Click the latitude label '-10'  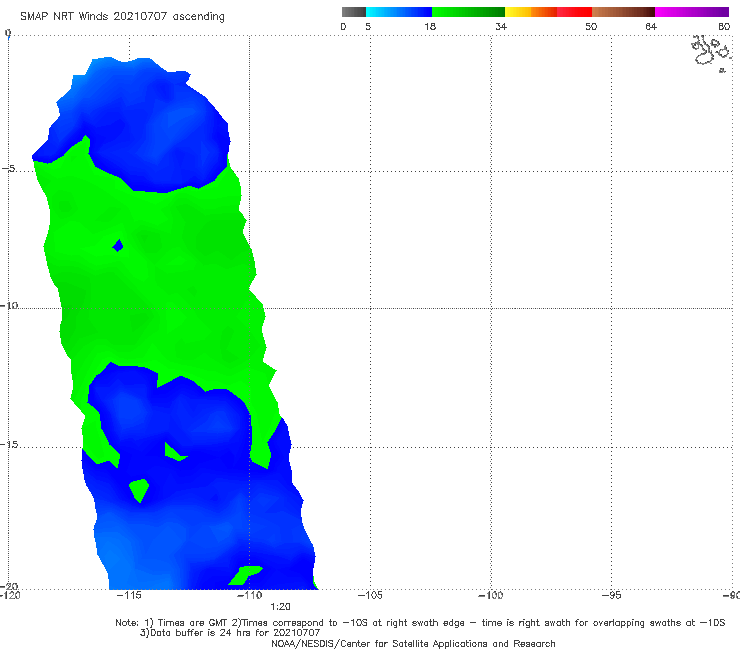(x=9, y=305)
